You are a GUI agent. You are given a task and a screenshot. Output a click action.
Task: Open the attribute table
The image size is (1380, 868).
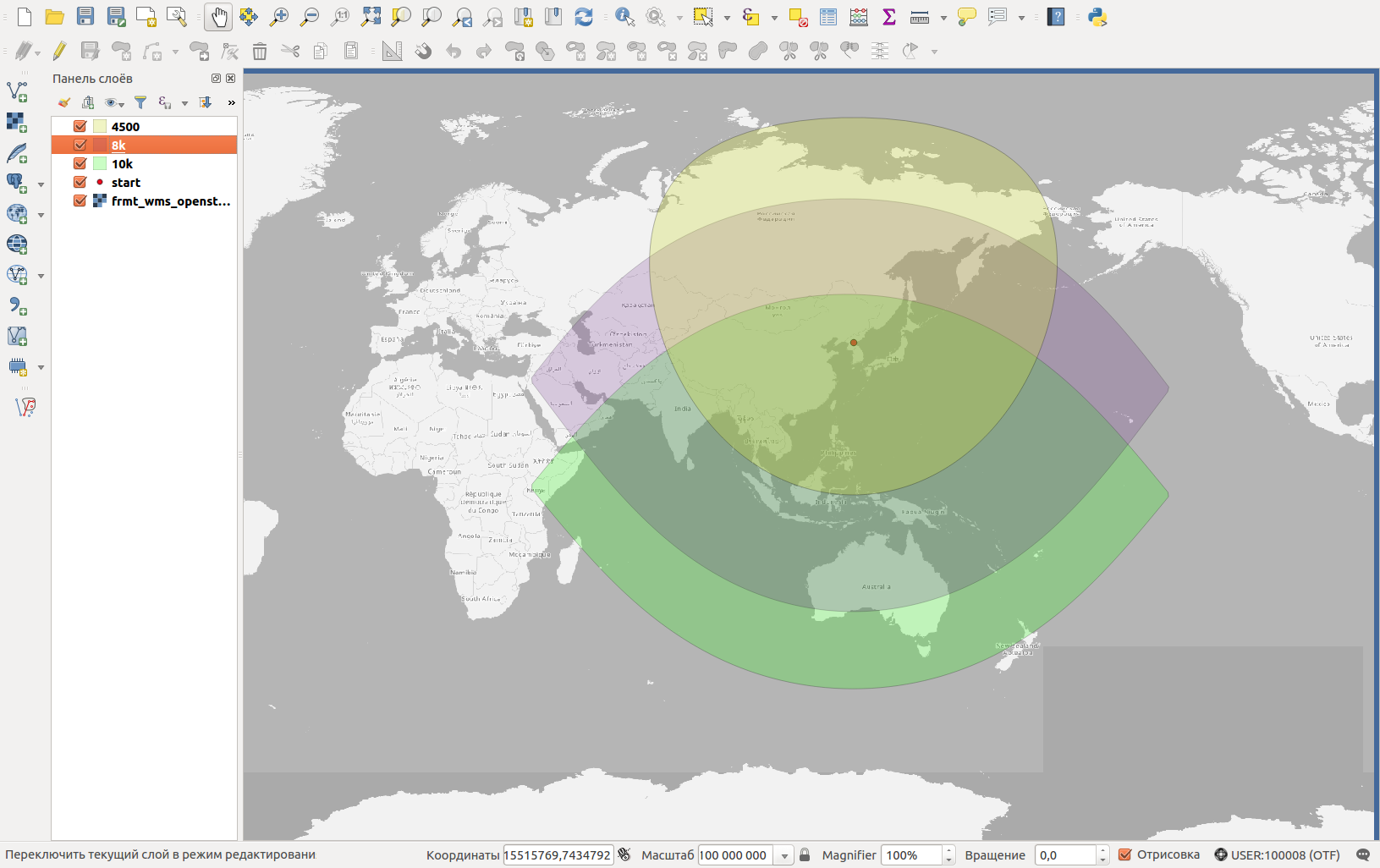coord(828,17)
